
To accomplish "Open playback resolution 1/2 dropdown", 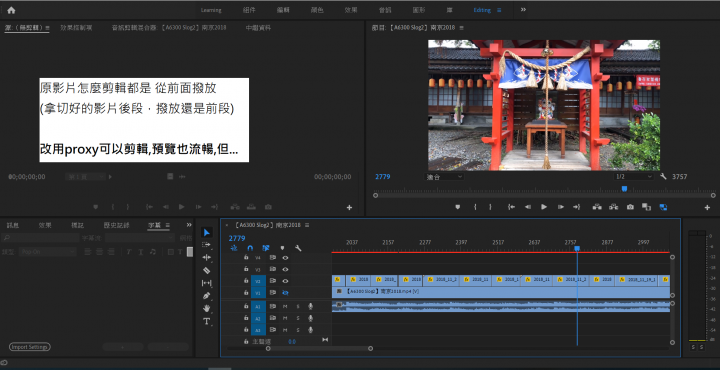I will (x=634, y=177).
